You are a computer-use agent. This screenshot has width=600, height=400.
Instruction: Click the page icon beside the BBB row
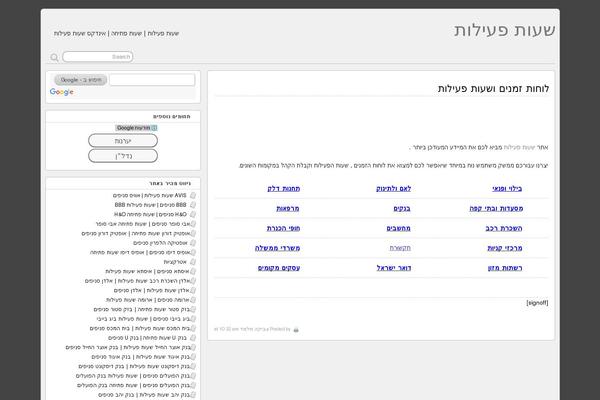click(193, 205)
